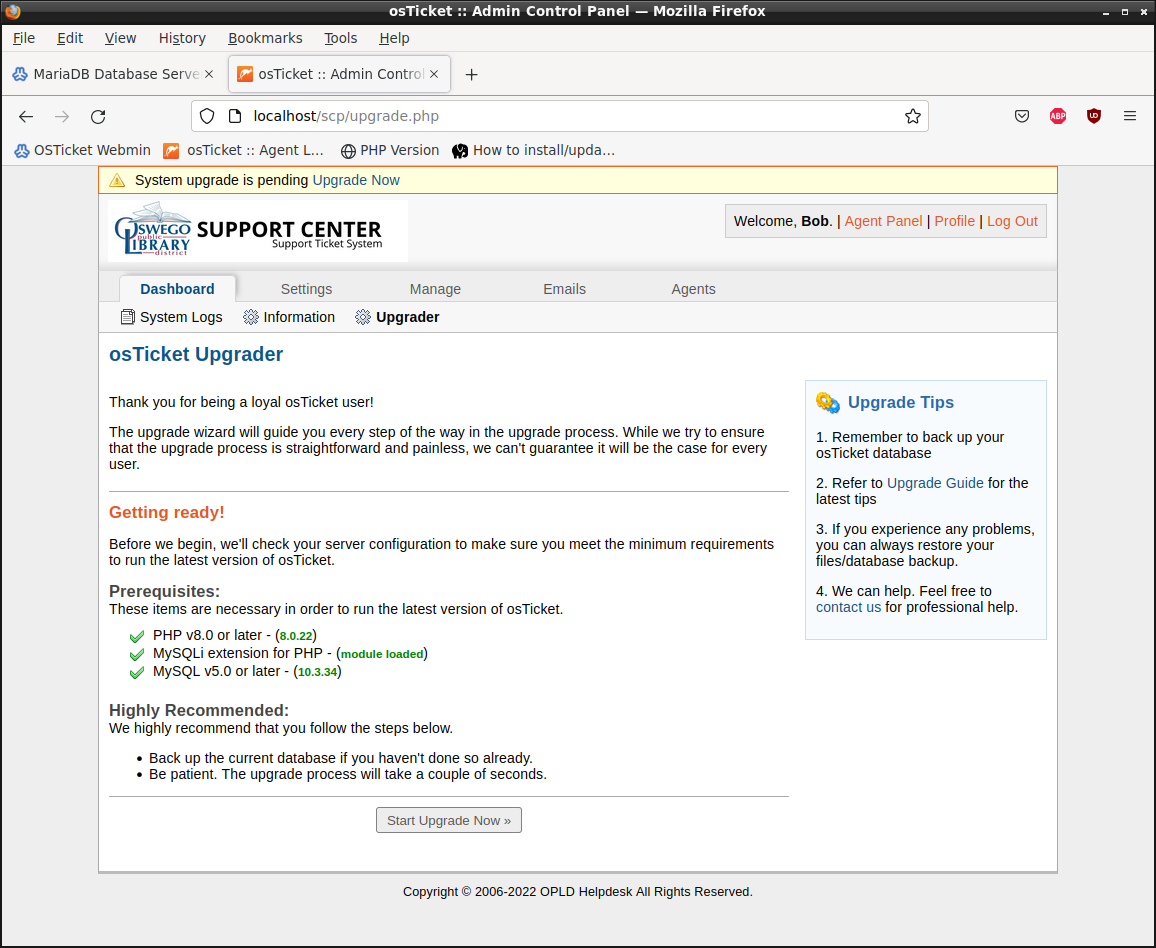Close the osTicket Admin Control tab
The image size is (1156, 948).
click(434, 74)
